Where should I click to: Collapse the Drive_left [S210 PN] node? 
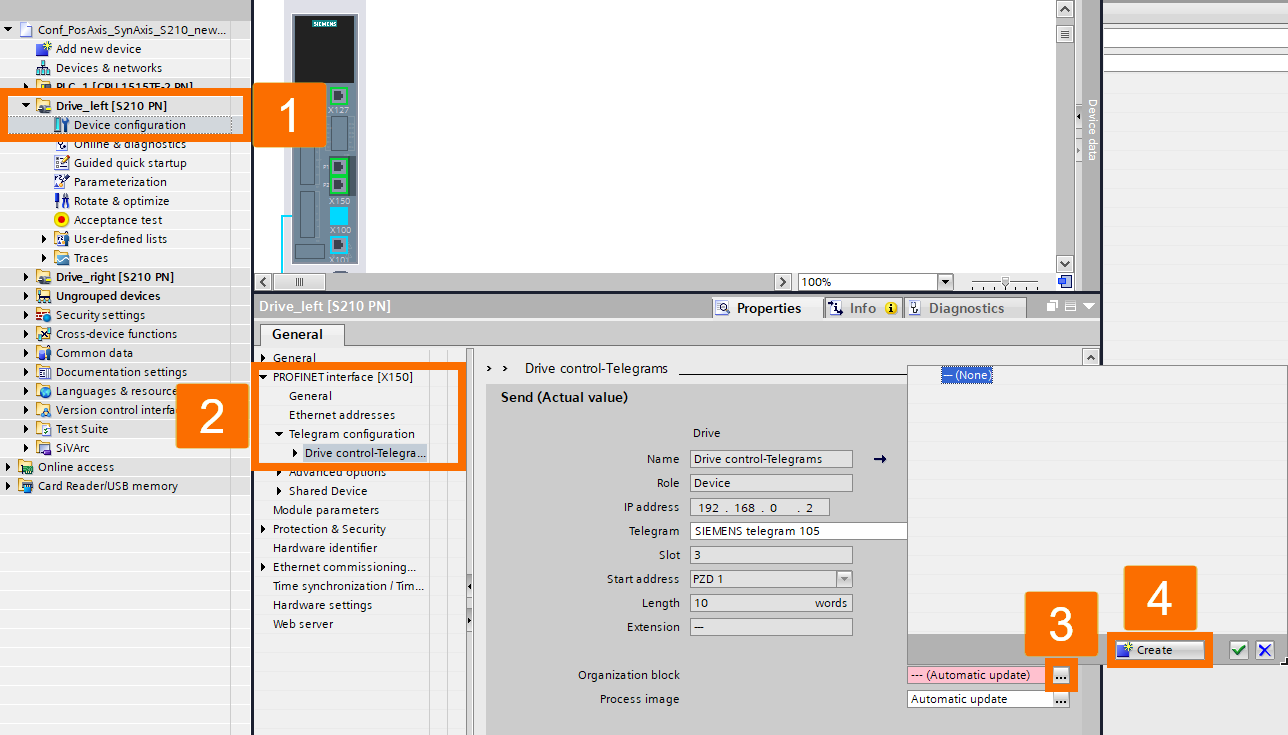(x=26, y=105)
